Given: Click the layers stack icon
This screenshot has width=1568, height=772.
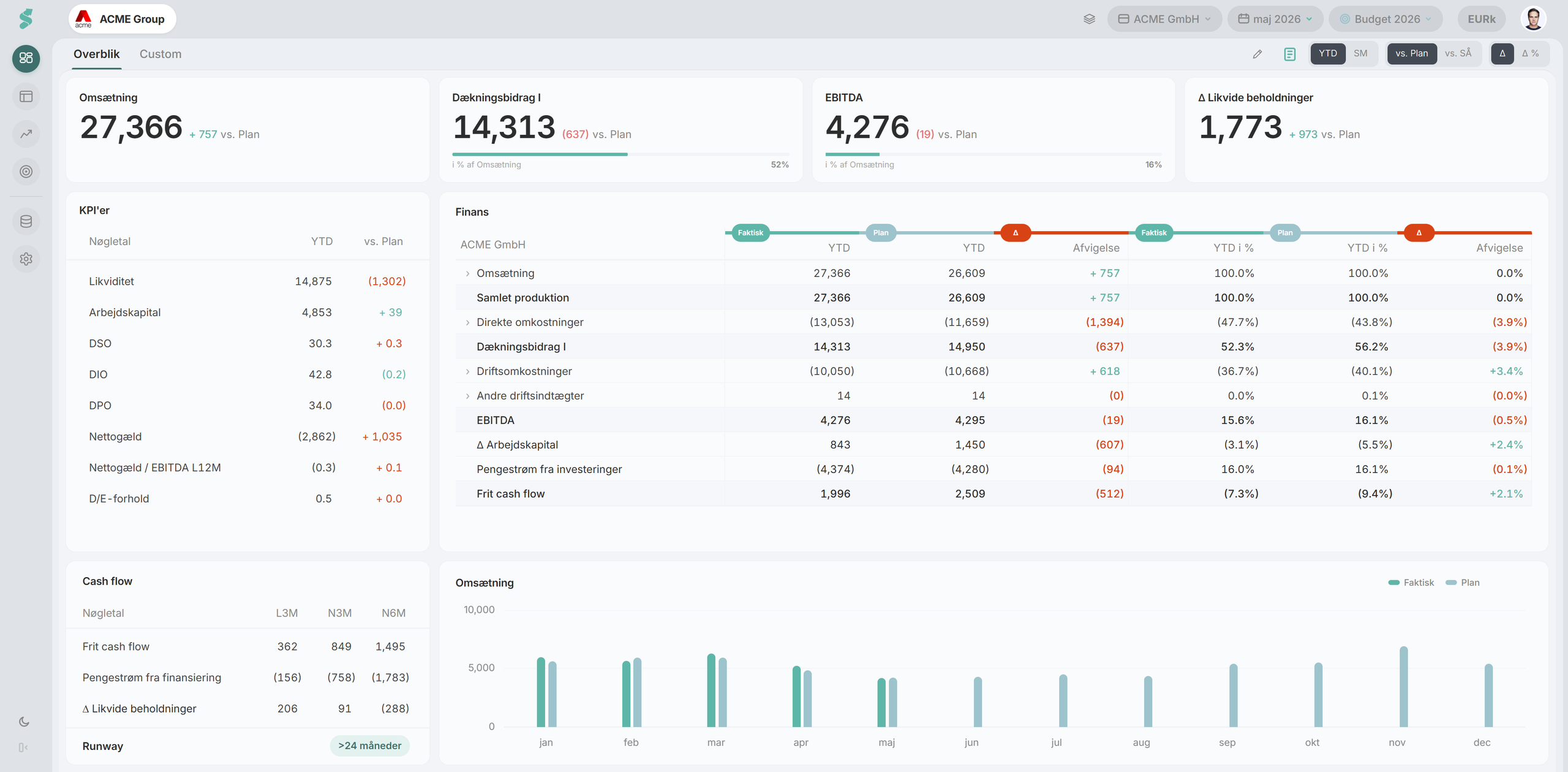Looking at the screenshot, I should click(x=1089, y=19).
